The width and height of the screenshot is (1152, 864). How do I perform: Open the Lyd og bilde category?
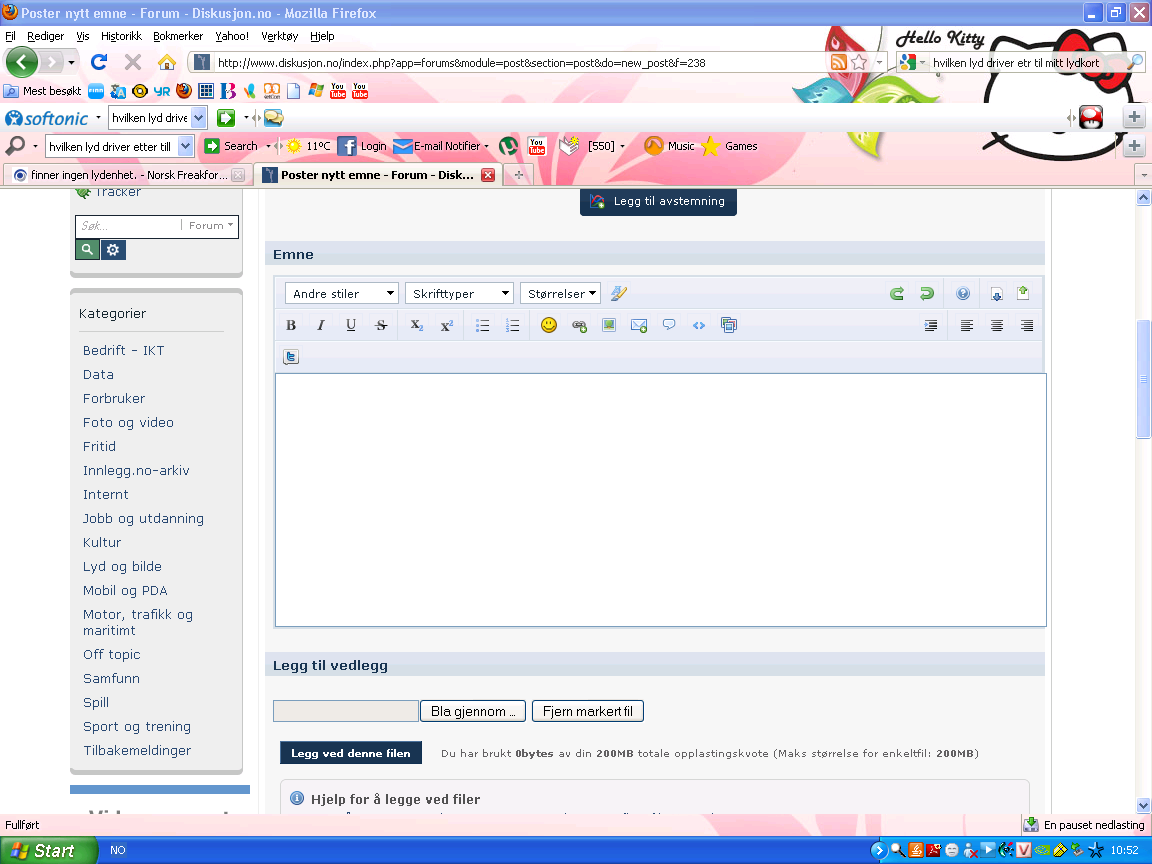[122, 566]
